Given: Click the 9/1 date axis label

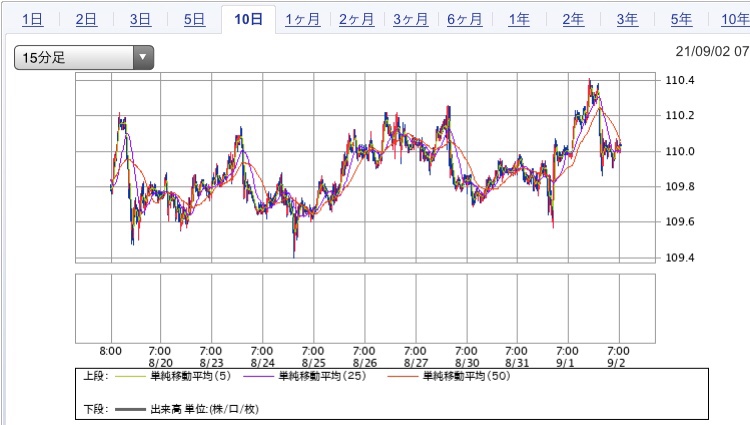Looking at the screenshot, I should point(565,363).
